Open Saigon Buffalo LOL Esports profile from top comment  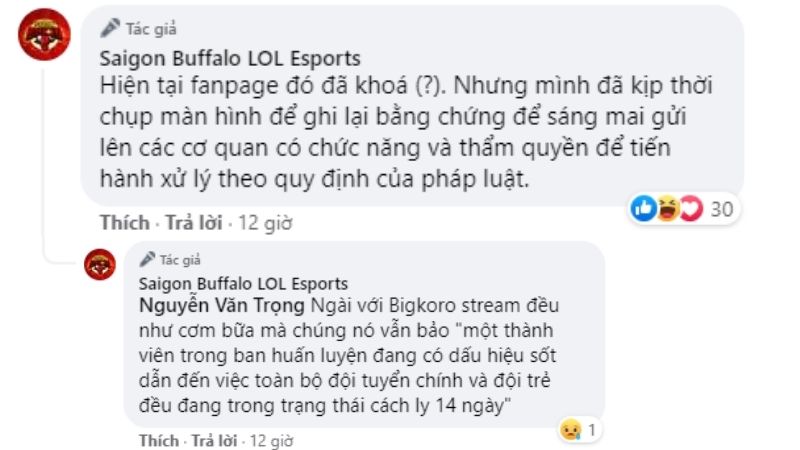230,58
